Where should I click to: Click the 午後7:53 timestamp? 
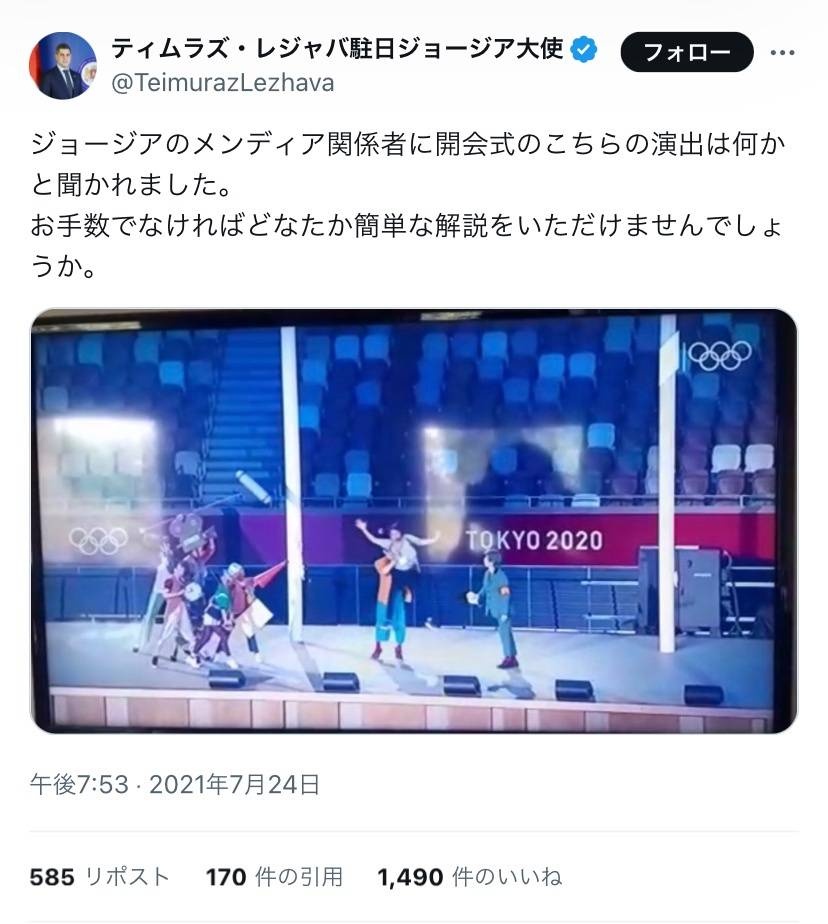(x=79, y=784)
